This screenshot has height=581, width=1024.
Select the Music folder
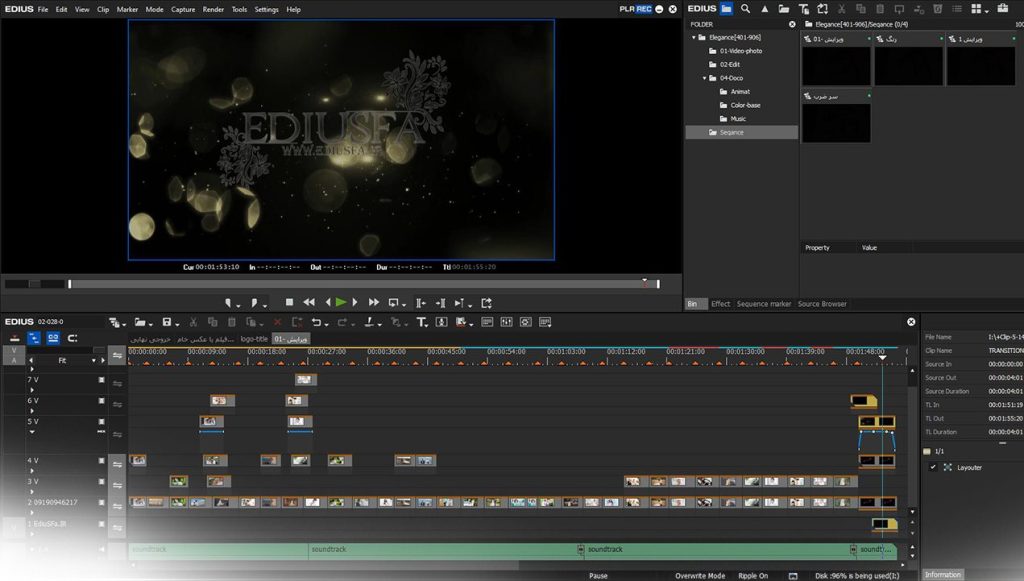(738, 119)
